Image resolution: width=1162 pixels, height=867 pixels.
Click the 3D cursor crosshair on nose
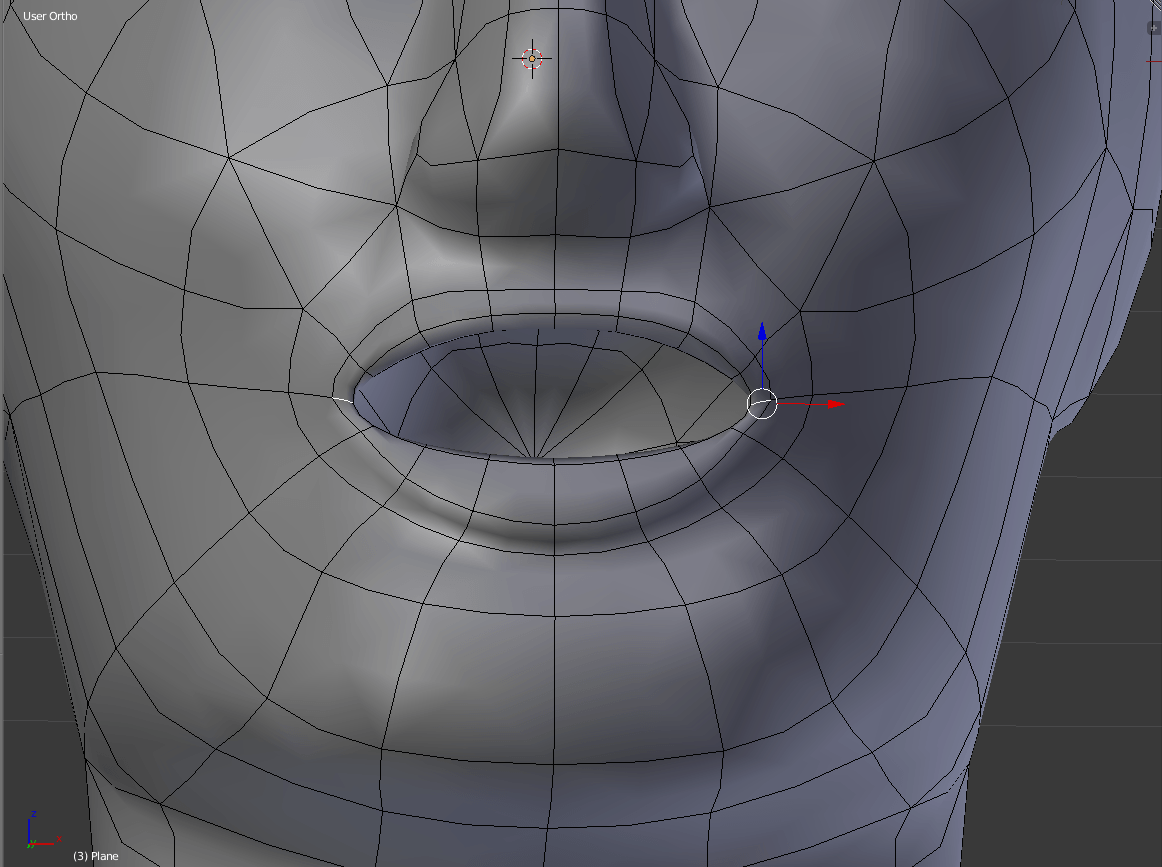tap(532, 60)
